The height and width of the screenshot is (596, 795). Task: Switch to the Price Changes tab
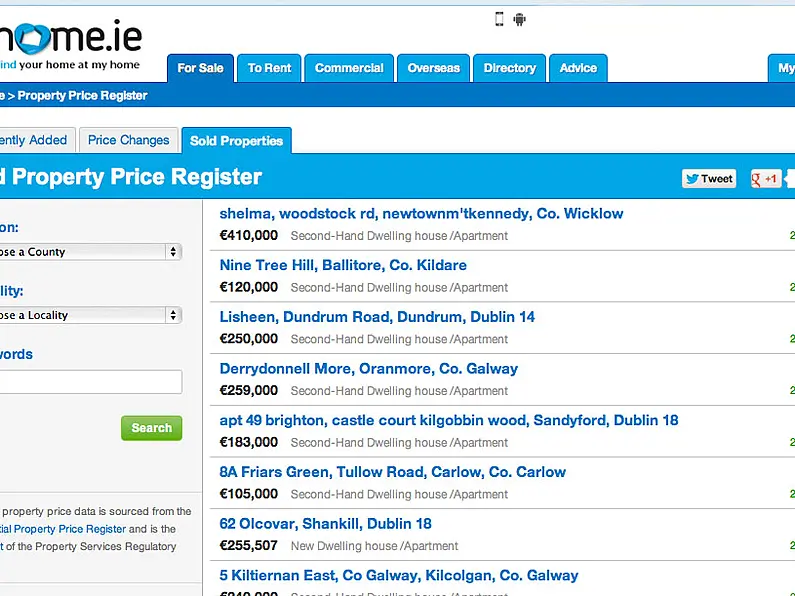click(x=129, y=140)
